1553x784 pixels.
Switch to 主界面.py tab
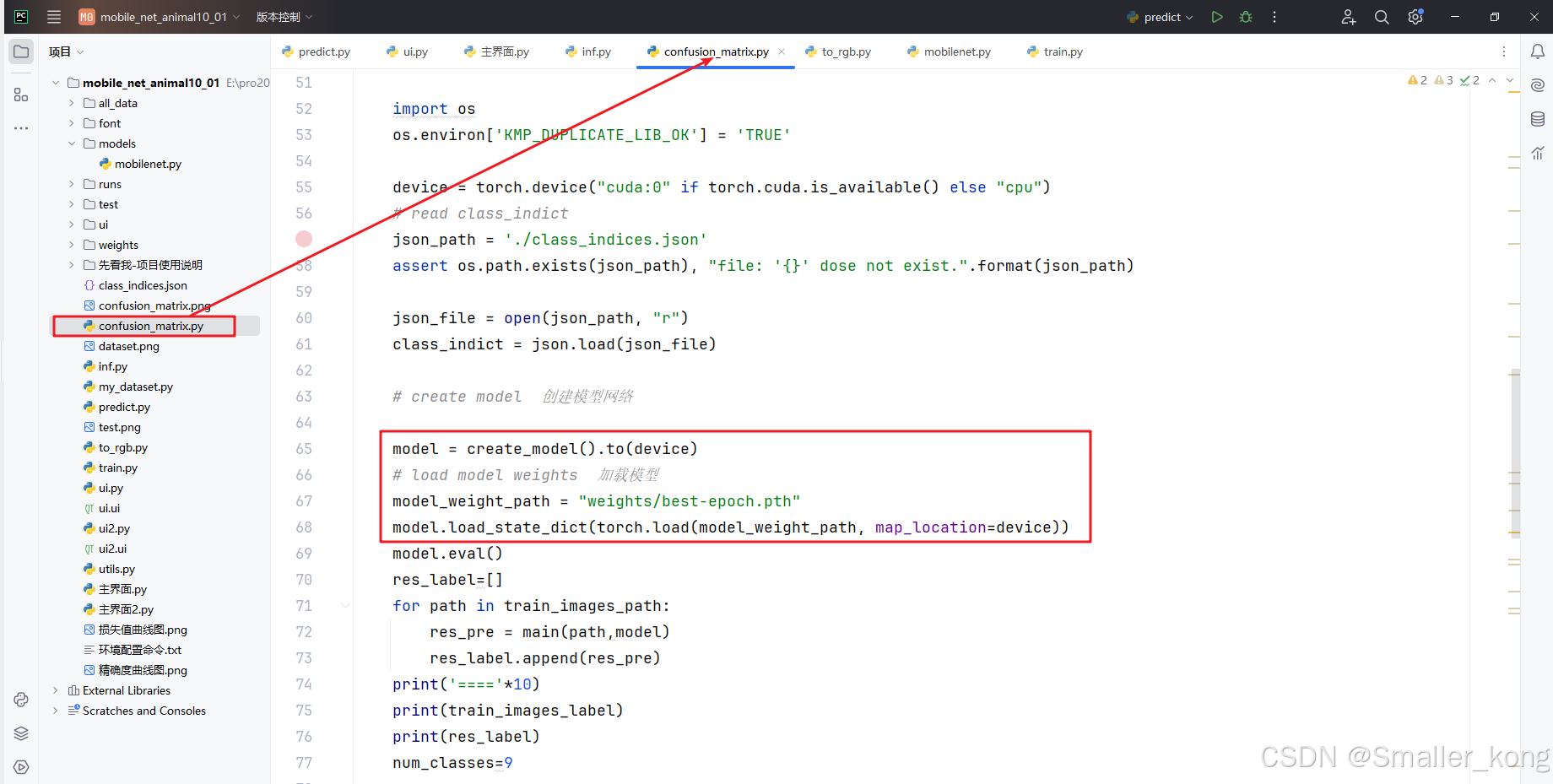pyautogui.click(x=496, y=51)
